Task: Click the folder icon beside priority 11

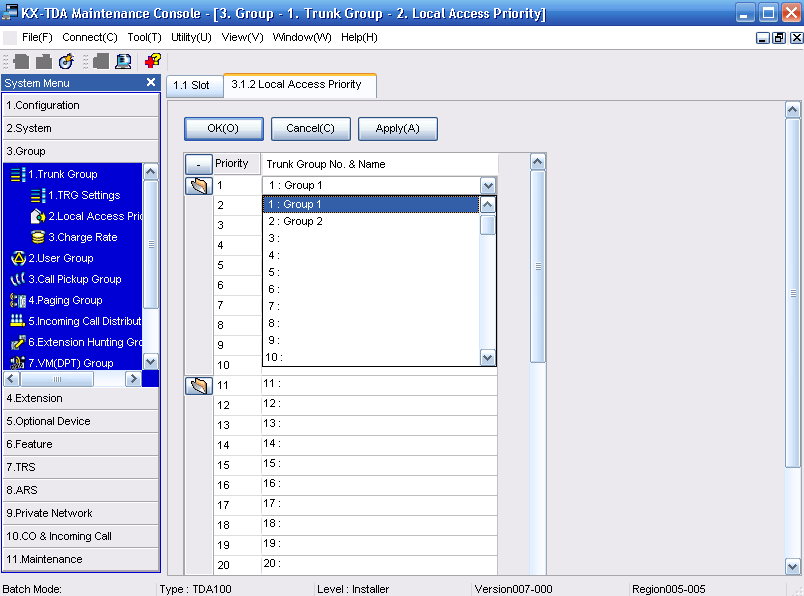Action: [198, 386]
